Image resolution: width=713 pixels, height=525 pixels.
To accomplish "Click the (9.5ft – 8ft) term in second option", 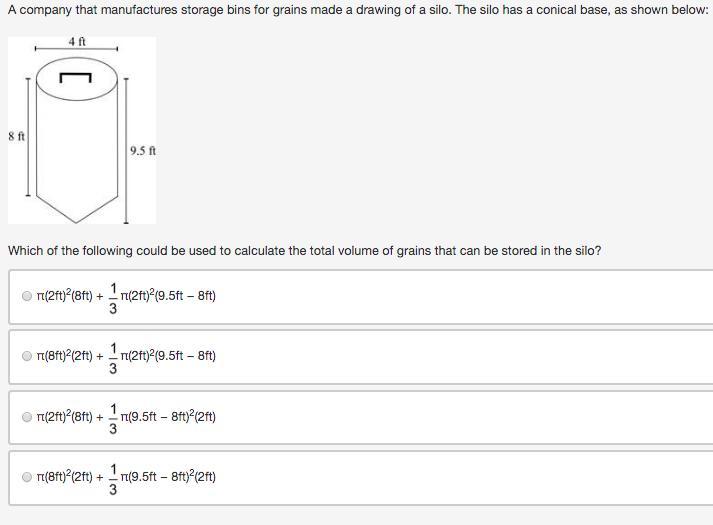I will coord(185,356).
